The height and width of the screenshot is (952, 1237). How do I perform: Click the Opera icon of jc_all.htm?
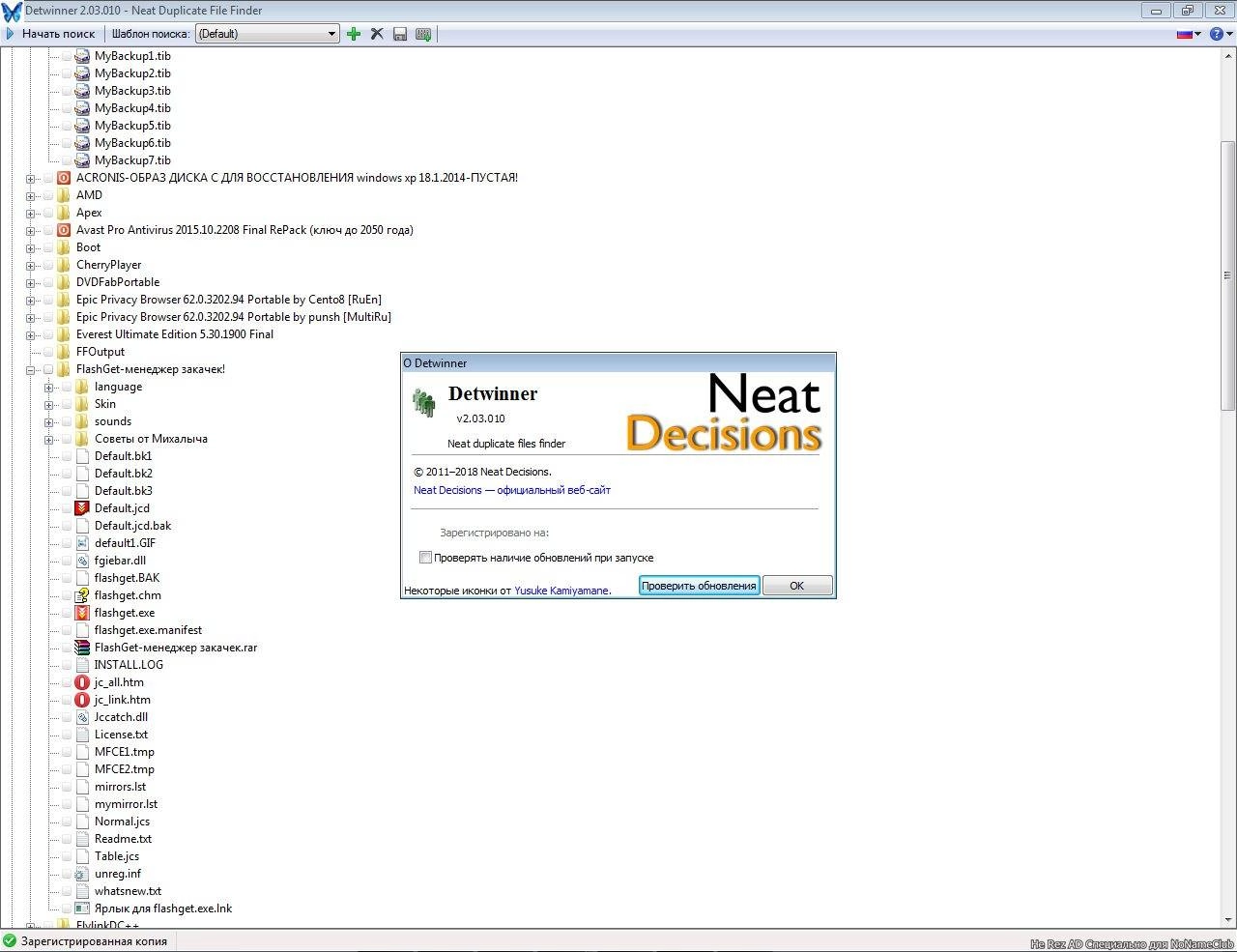pyautogui.click(x=82, y=682)
